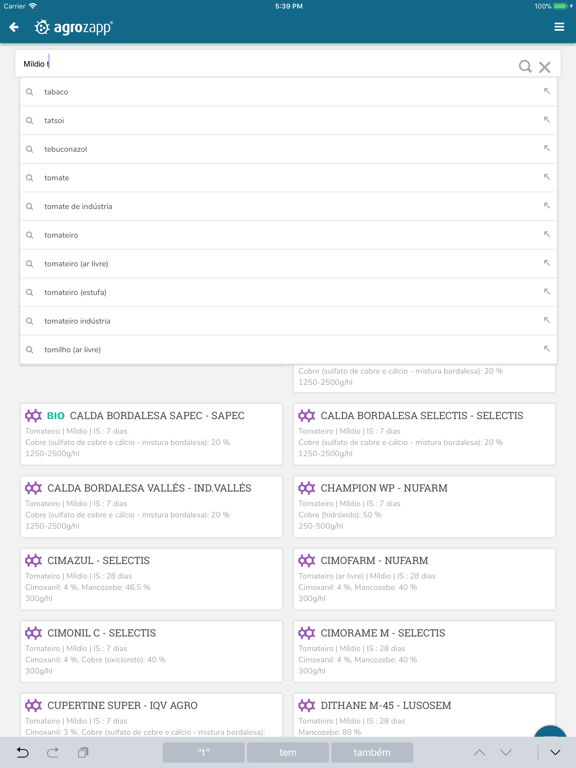Open CALDA BORDALESA SAPEC - SAPEC card
576x768 pixels.
click(151, 434)
